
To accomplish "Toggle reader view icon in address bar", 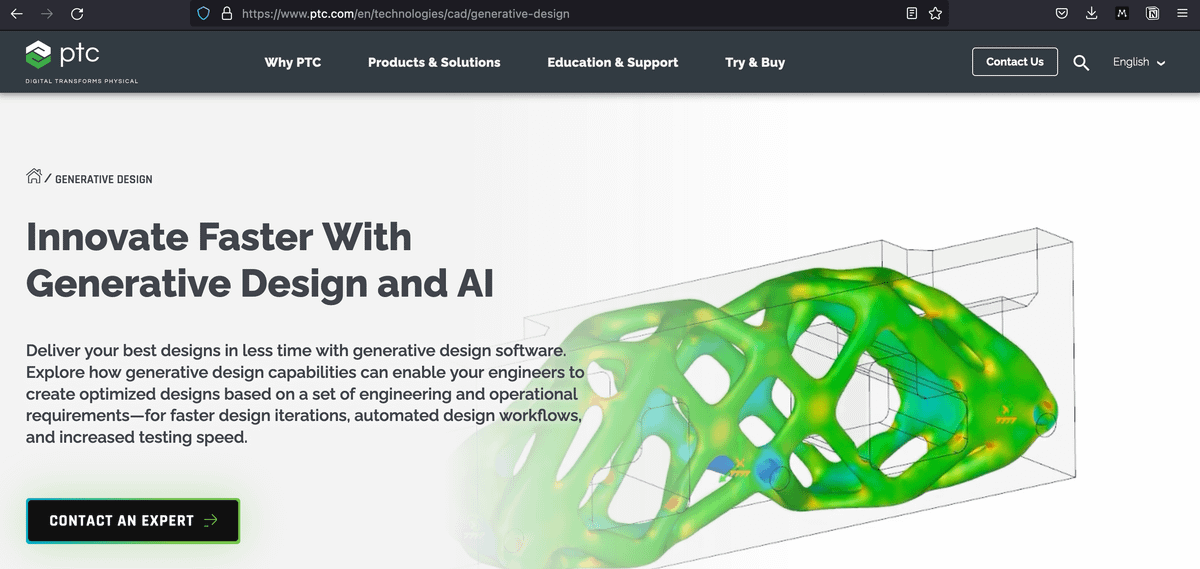I will tap(911, 14).
